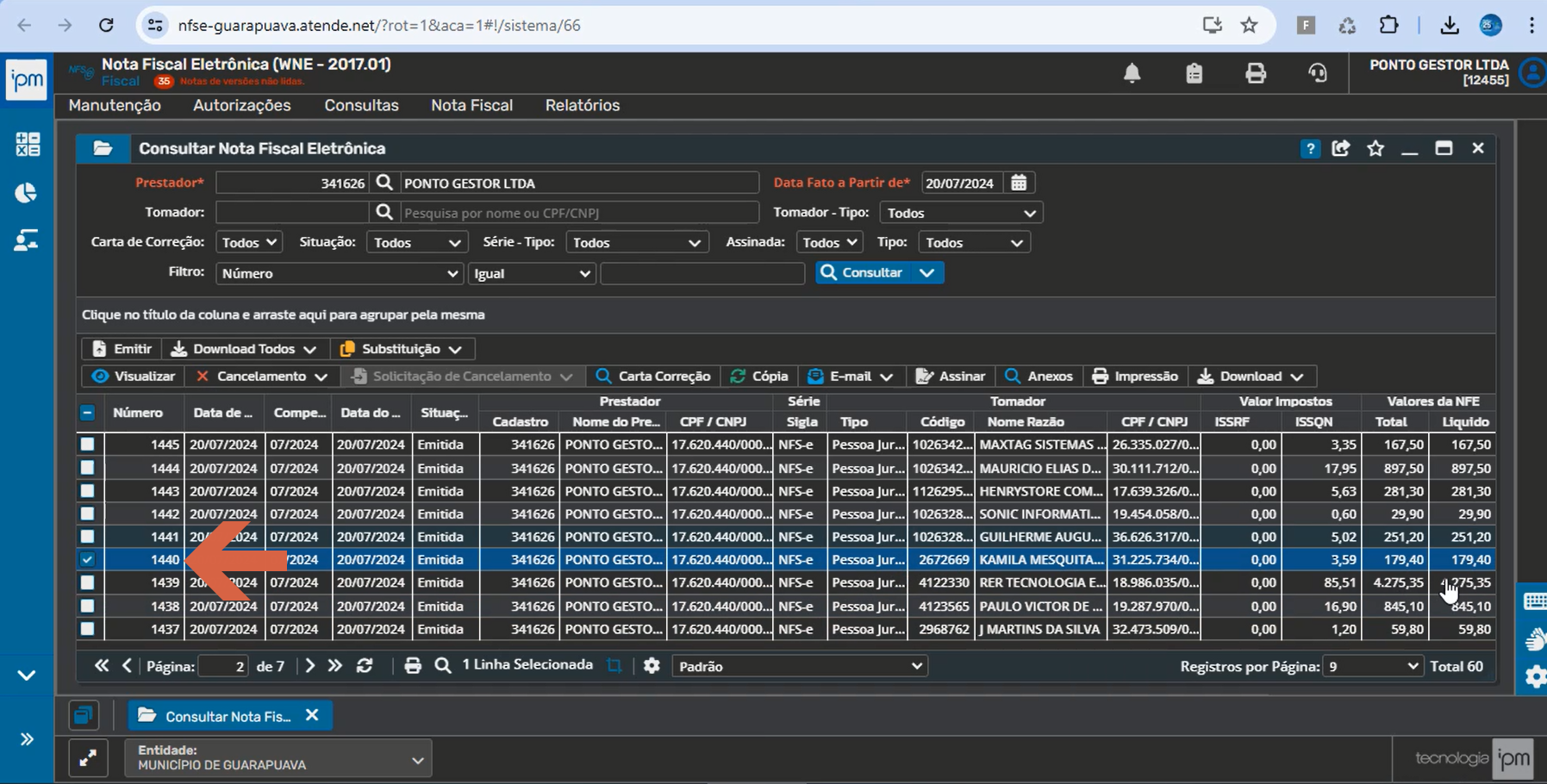Viewport: 1547px width, 784px height.
Task: Click the Consultar button
Action: coord(863,272)
